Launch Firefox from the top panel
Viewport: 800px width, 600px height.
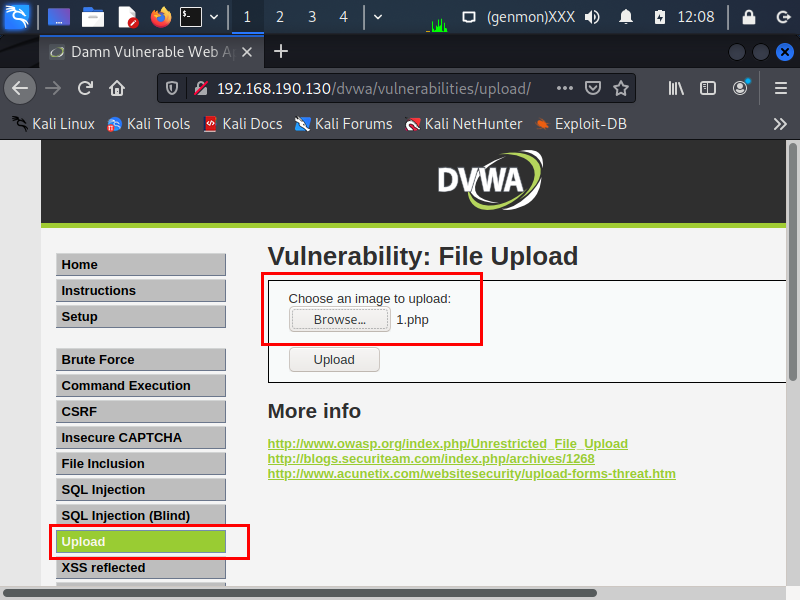click(x=161, y=17)
